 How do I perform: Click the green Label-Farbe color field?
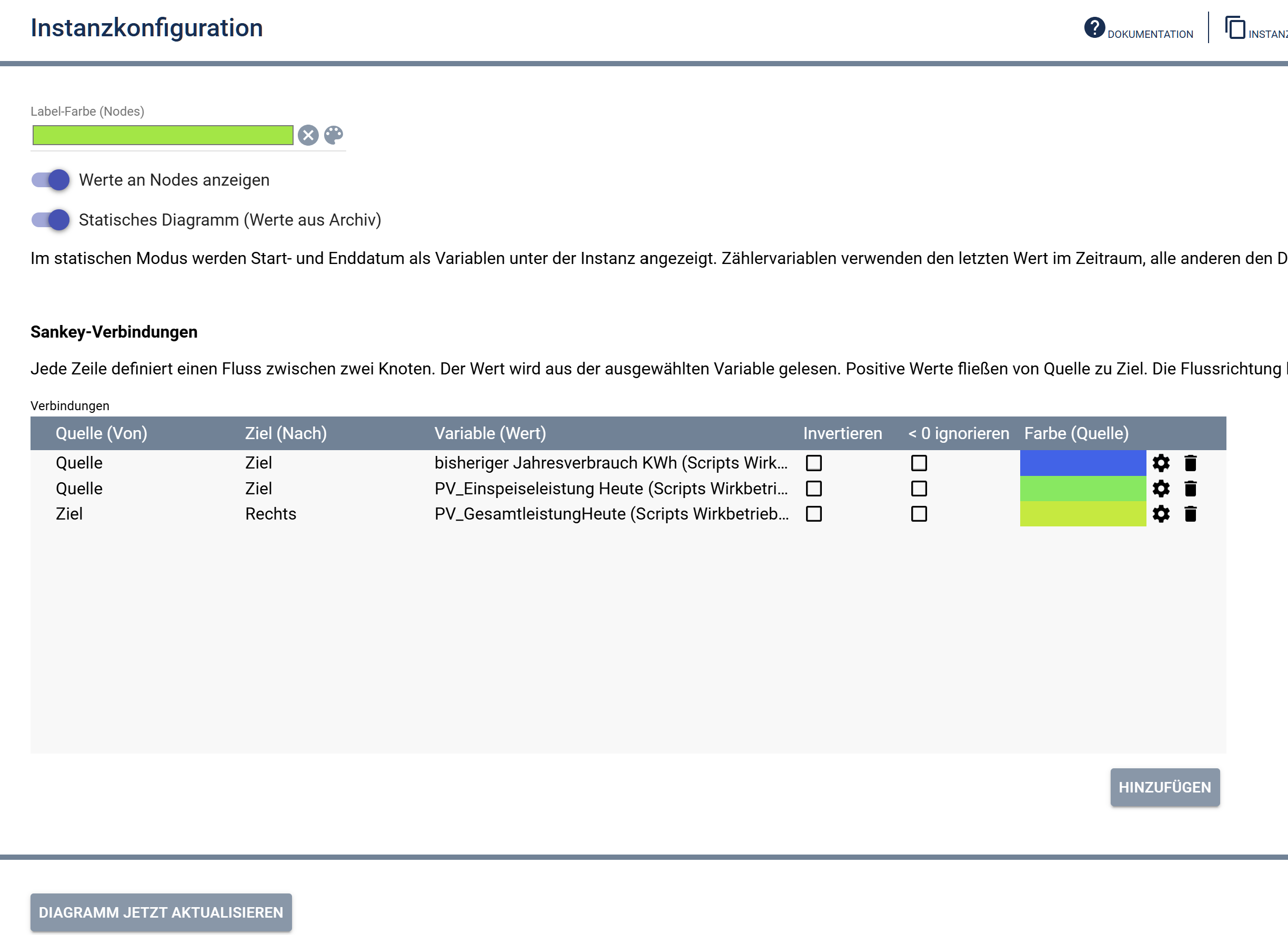163,135
